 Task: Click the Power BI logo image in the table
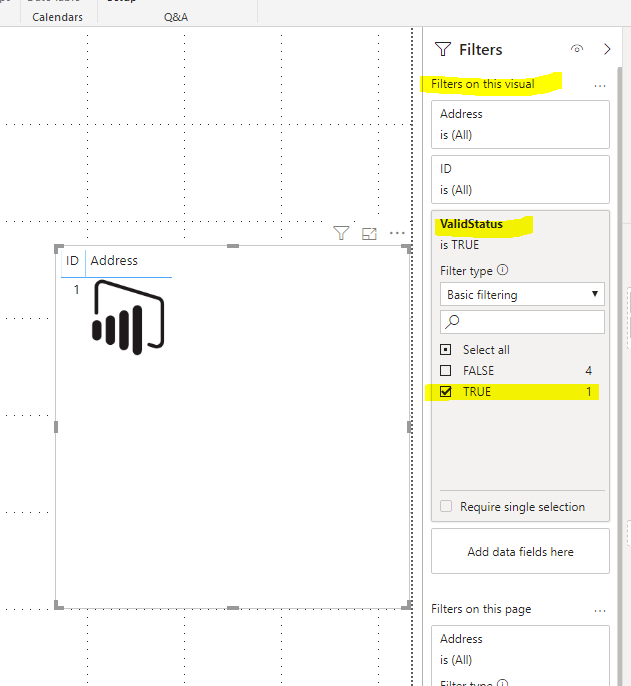click(x=128, y=317)
